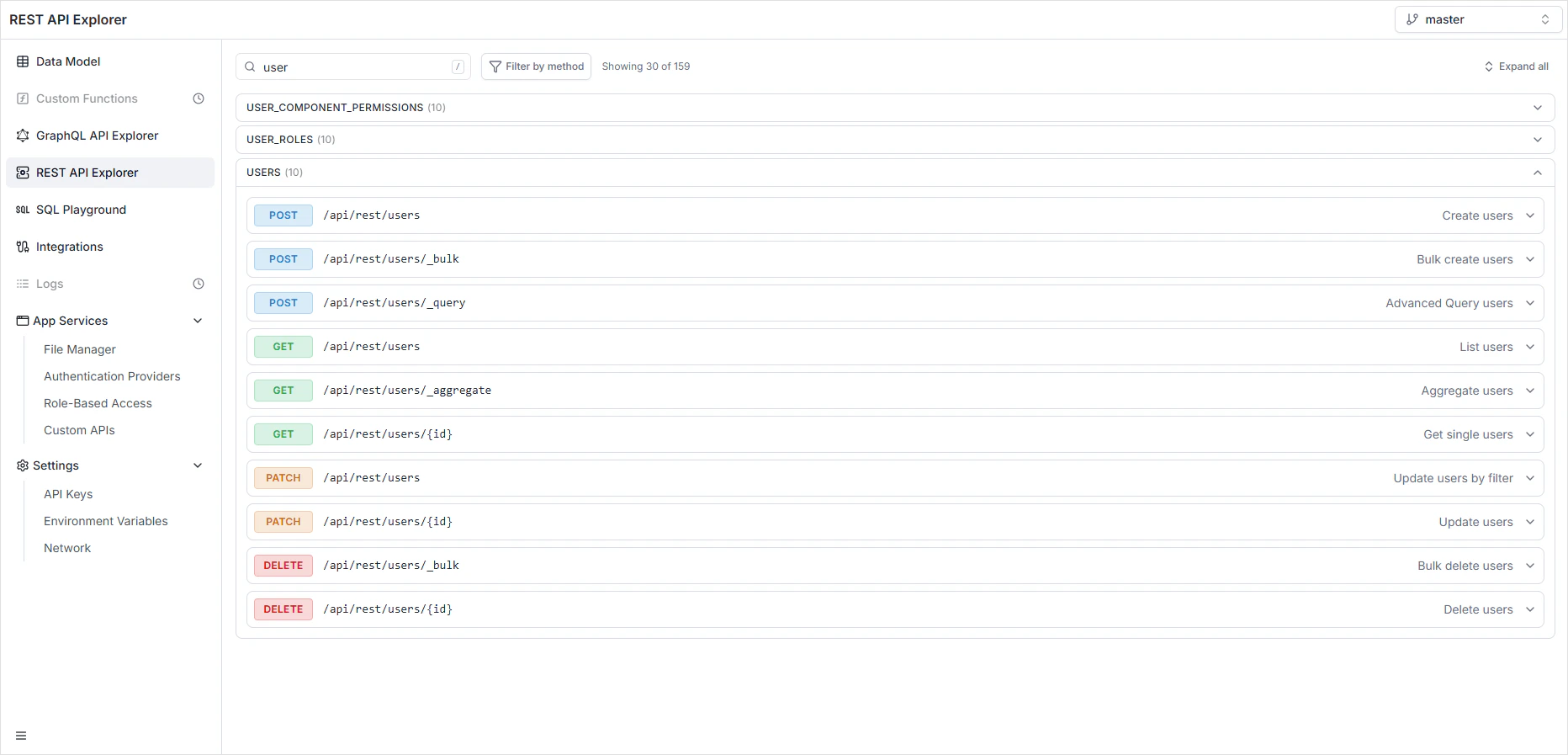
Task: Click the git branch icon
Action: 1412,19
